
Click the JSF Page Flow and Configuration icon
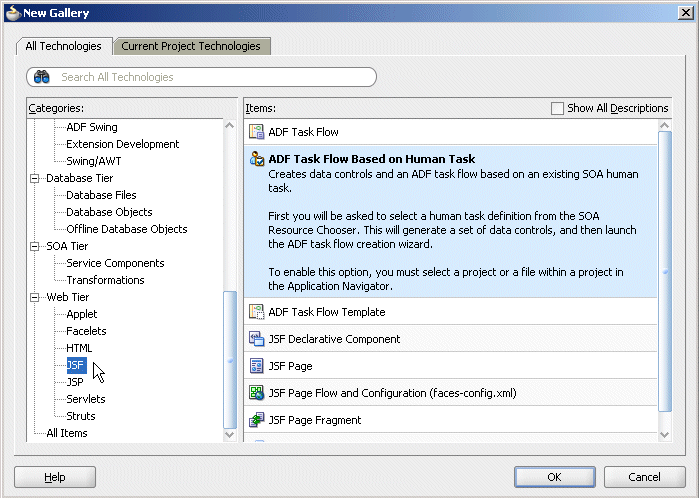coord(256,393)
